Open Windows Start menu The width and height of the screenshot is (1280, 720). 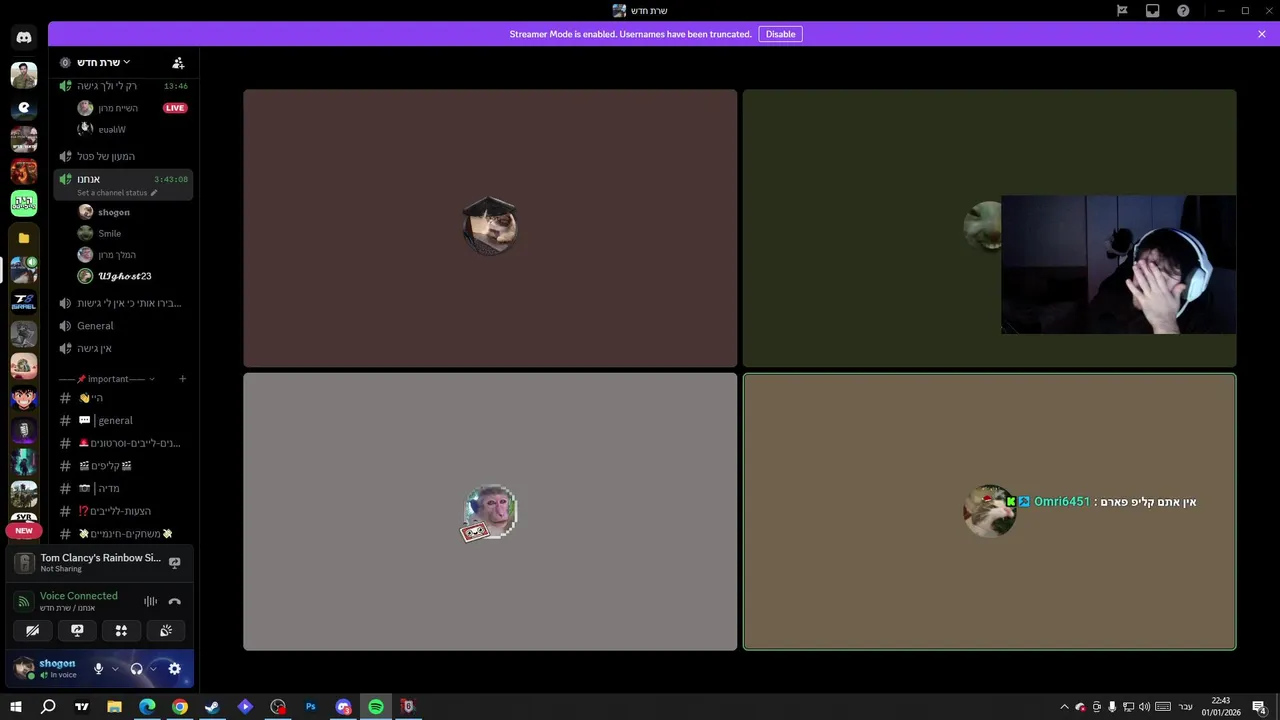click(x=15, y=707)
